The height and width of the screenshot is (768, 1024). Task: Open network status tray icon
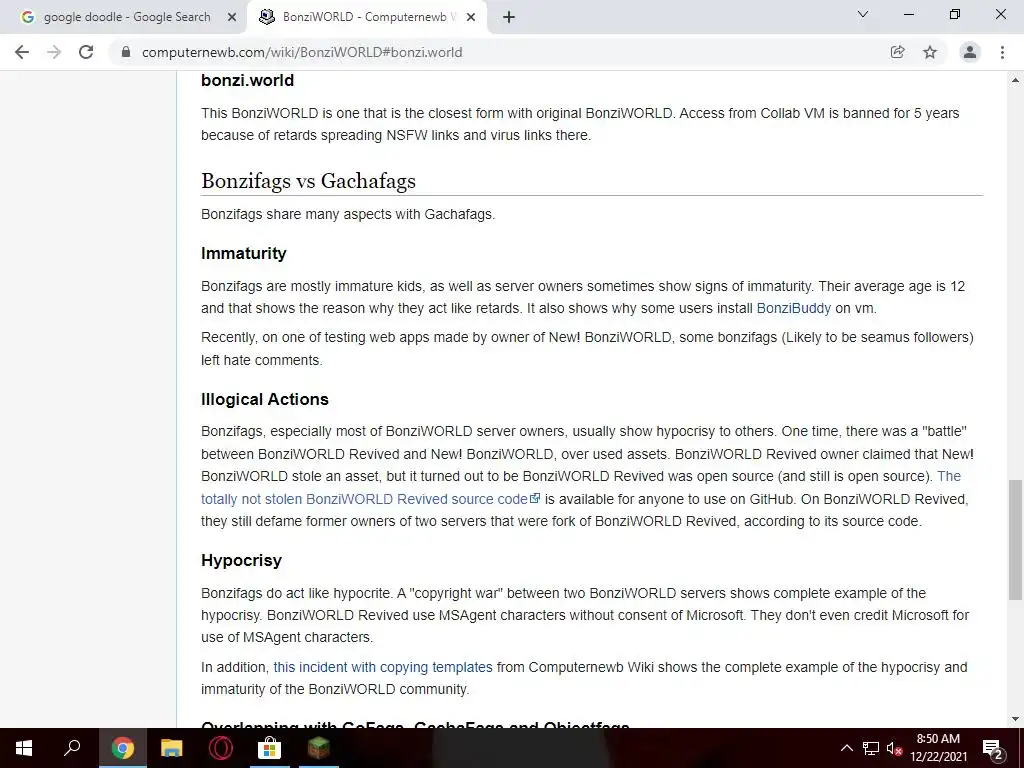tap(871, 748)
